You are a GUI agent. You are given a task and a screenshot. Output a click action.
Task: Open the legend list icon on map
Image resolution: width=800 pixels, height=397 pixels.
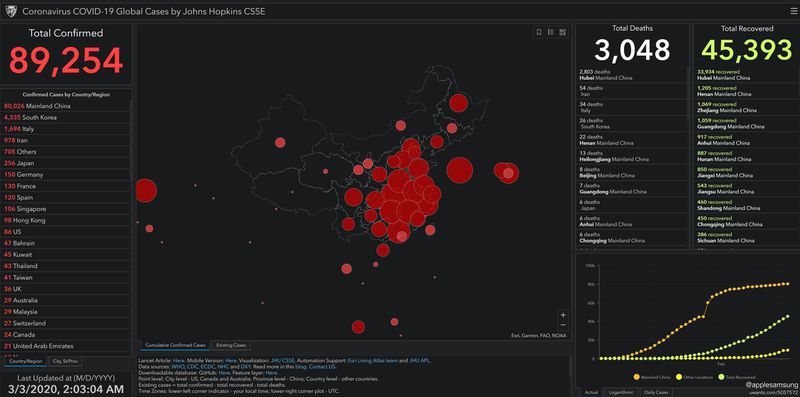coord(551,32)
